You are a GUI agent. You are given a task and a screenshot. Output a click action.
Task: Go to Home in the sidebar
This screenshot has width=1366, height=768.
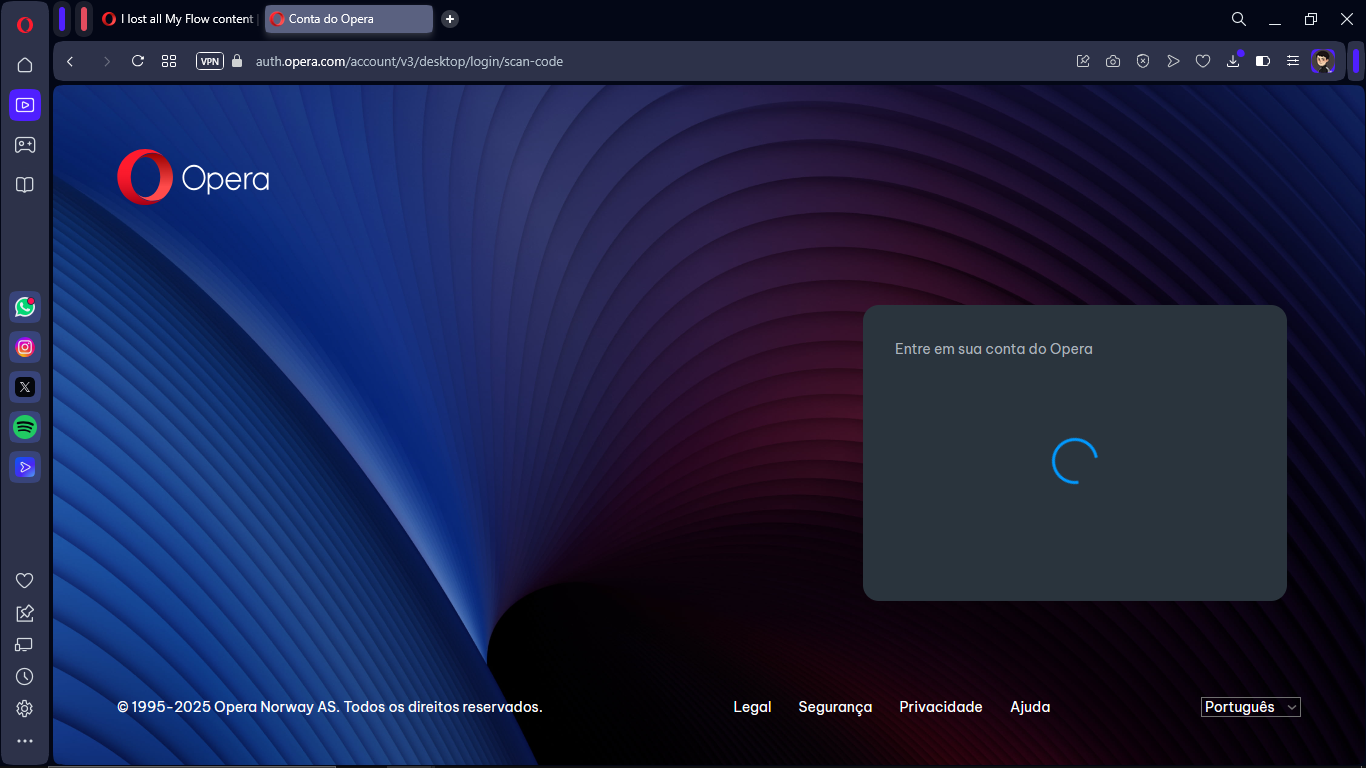click(25, 65)
